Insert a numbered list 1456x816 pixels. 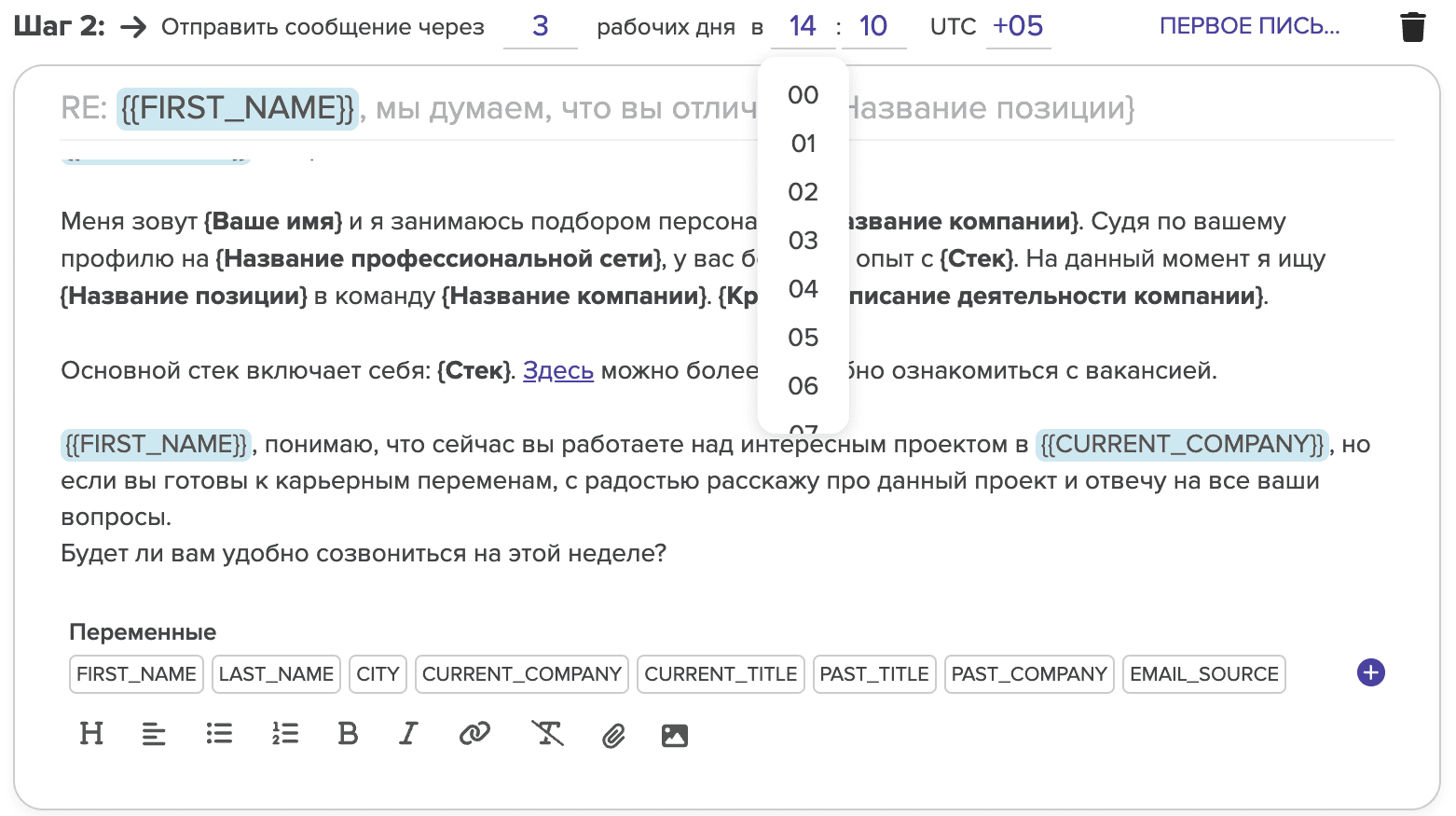(285, 734)
